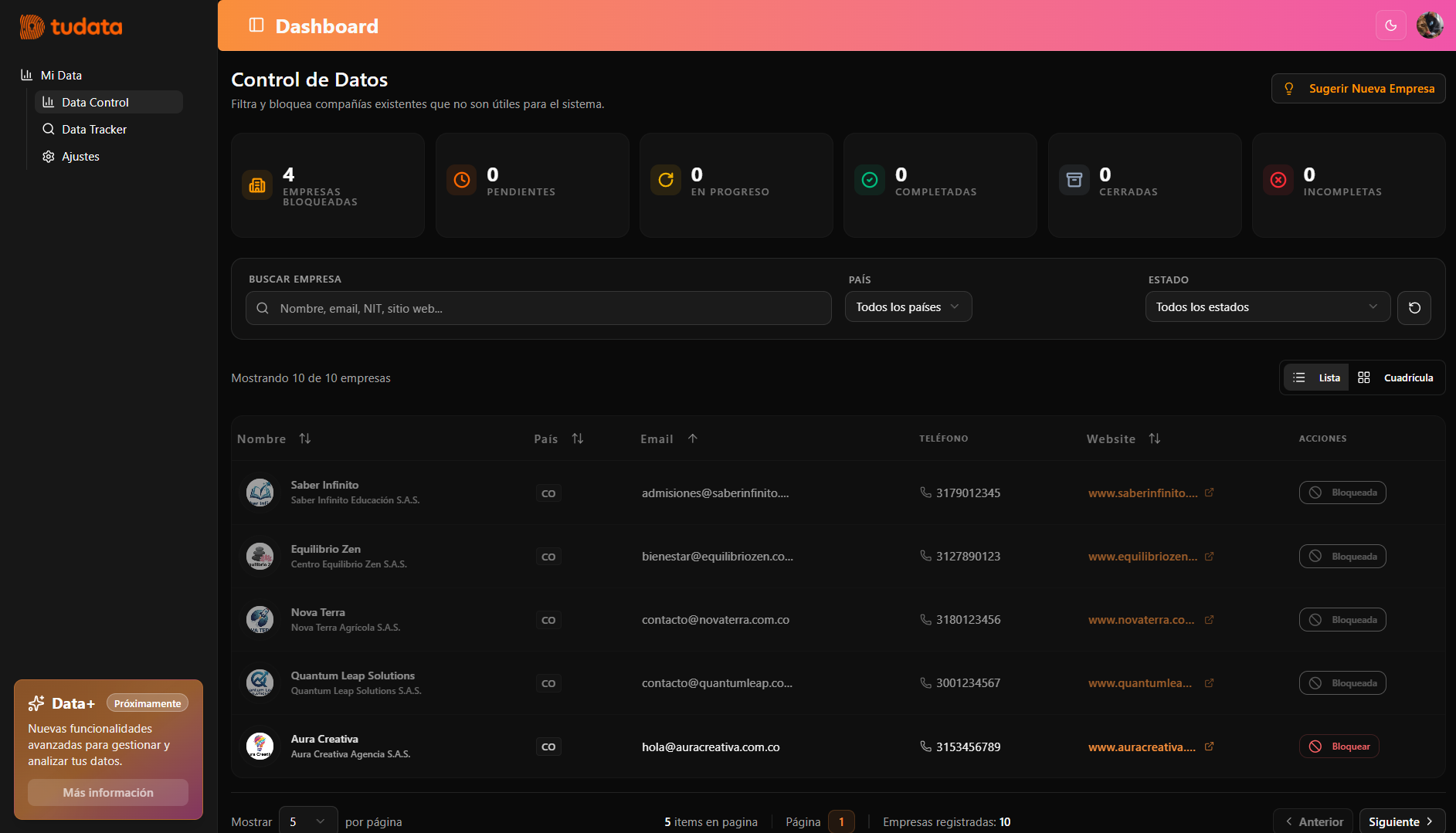Sort by Email using the arrow icon
Viewport: 1456px width, 833px height.
693,439
